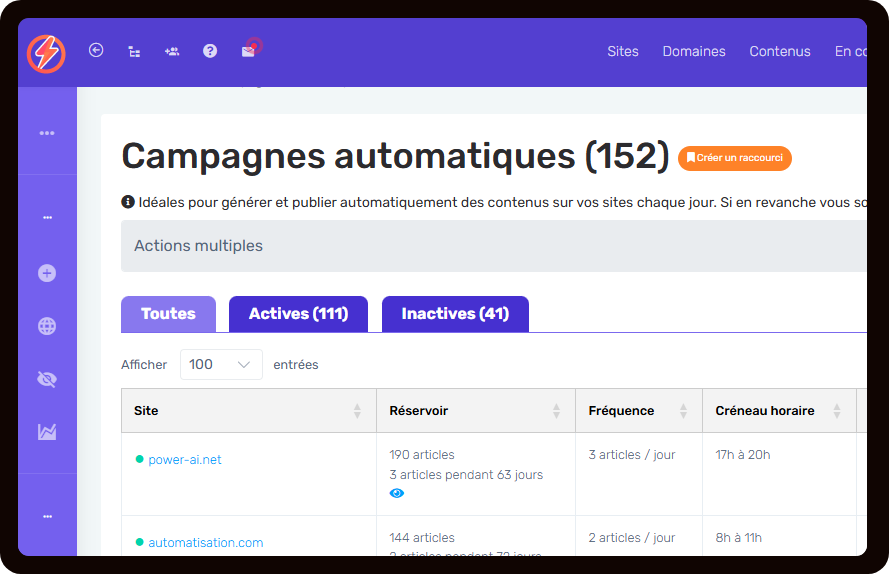
Task: Click the lightning bolt logo
Action: (x=46, y=54)
